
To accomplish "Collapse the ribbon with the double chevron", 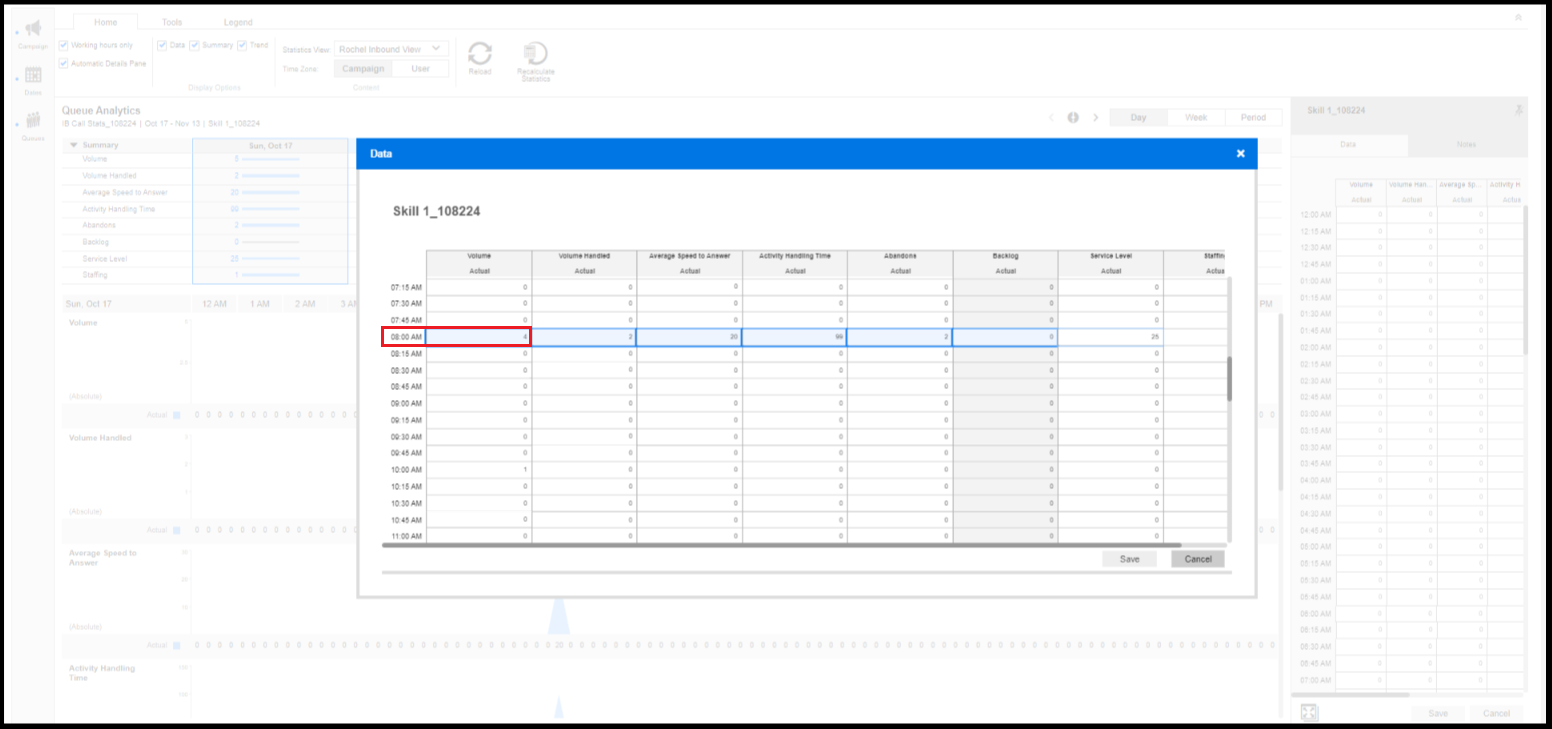I will 1518,18.
